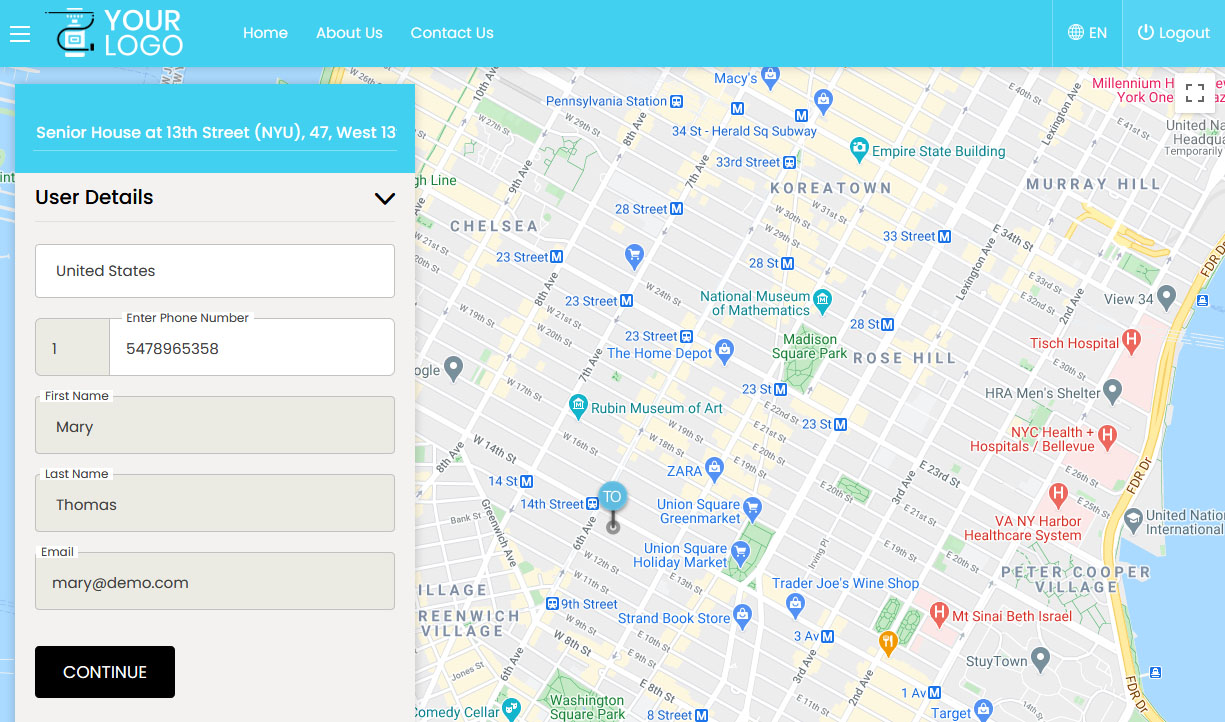Viewport: 1225px width, 722px height.
Task: Open the EN language selector
Action: tap(1087, 33)
